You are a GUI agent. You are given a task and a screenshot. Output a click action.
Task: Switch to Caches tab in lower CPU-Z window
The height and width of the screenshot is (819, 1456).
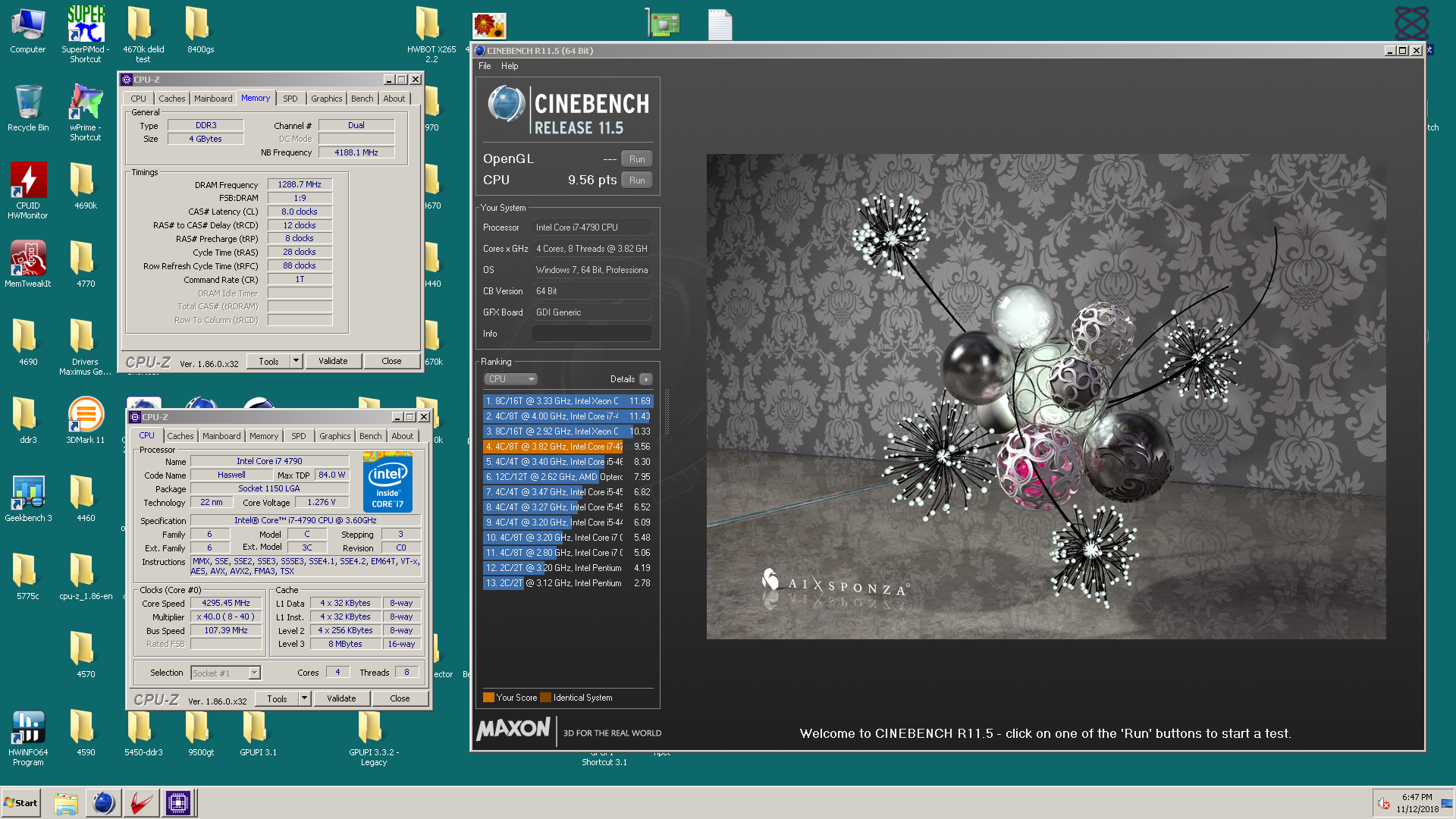coord(180,436)
